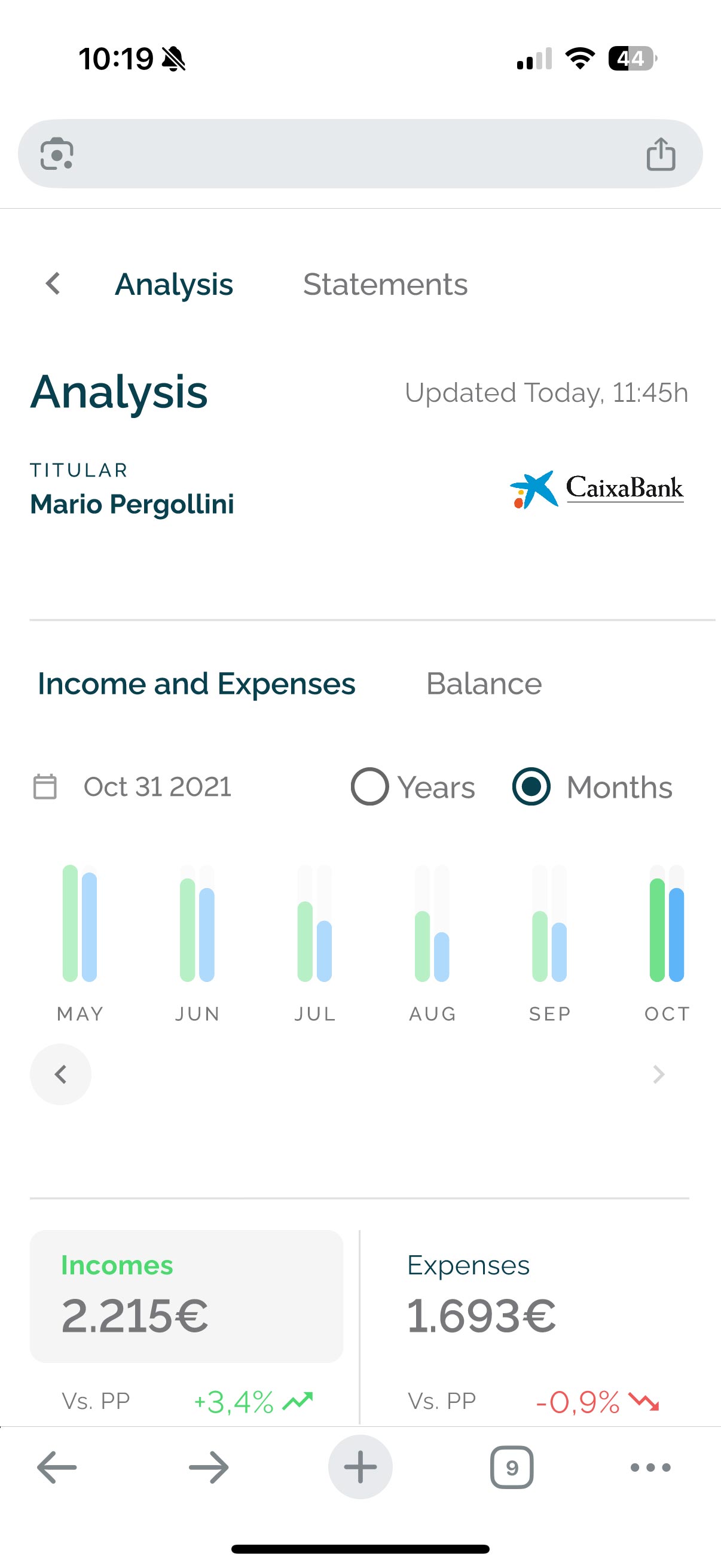The width and height of the screenshot is (721, 1568).
Task: Tap the browser forward arrow
Action: (x=208, y=1468)
